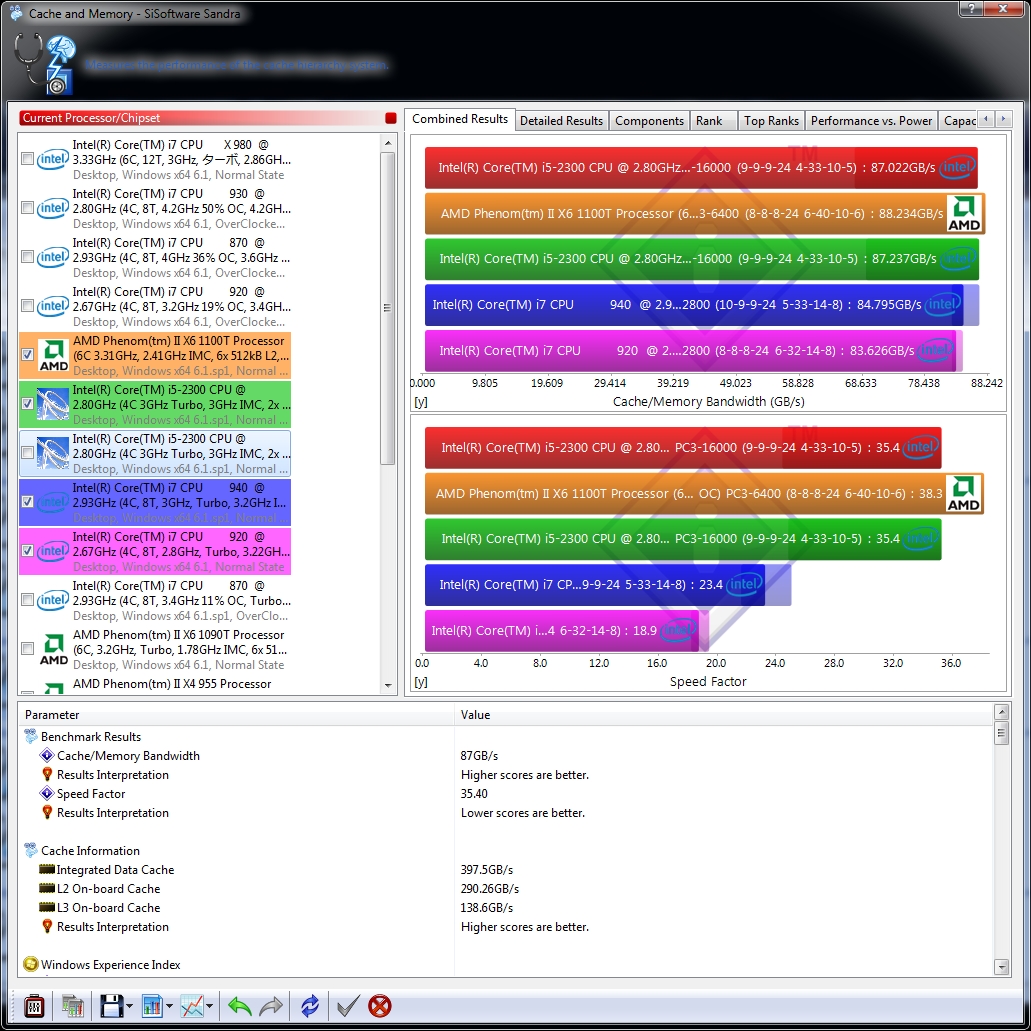Click processor list scrollbar down arrow
The image size is (1031, 1031).
point(388,685)
